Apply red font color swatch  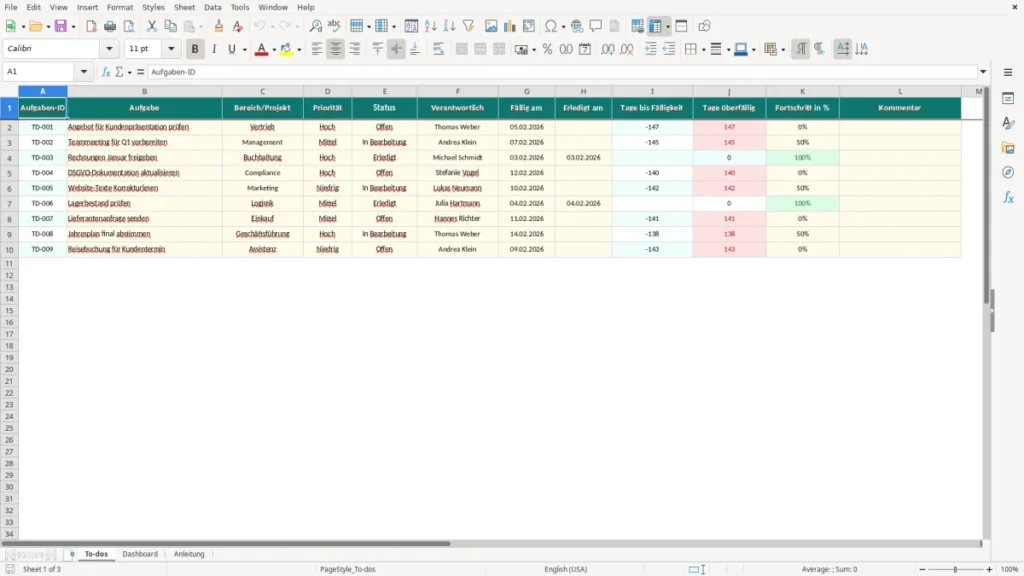click(x=261, y=49)
